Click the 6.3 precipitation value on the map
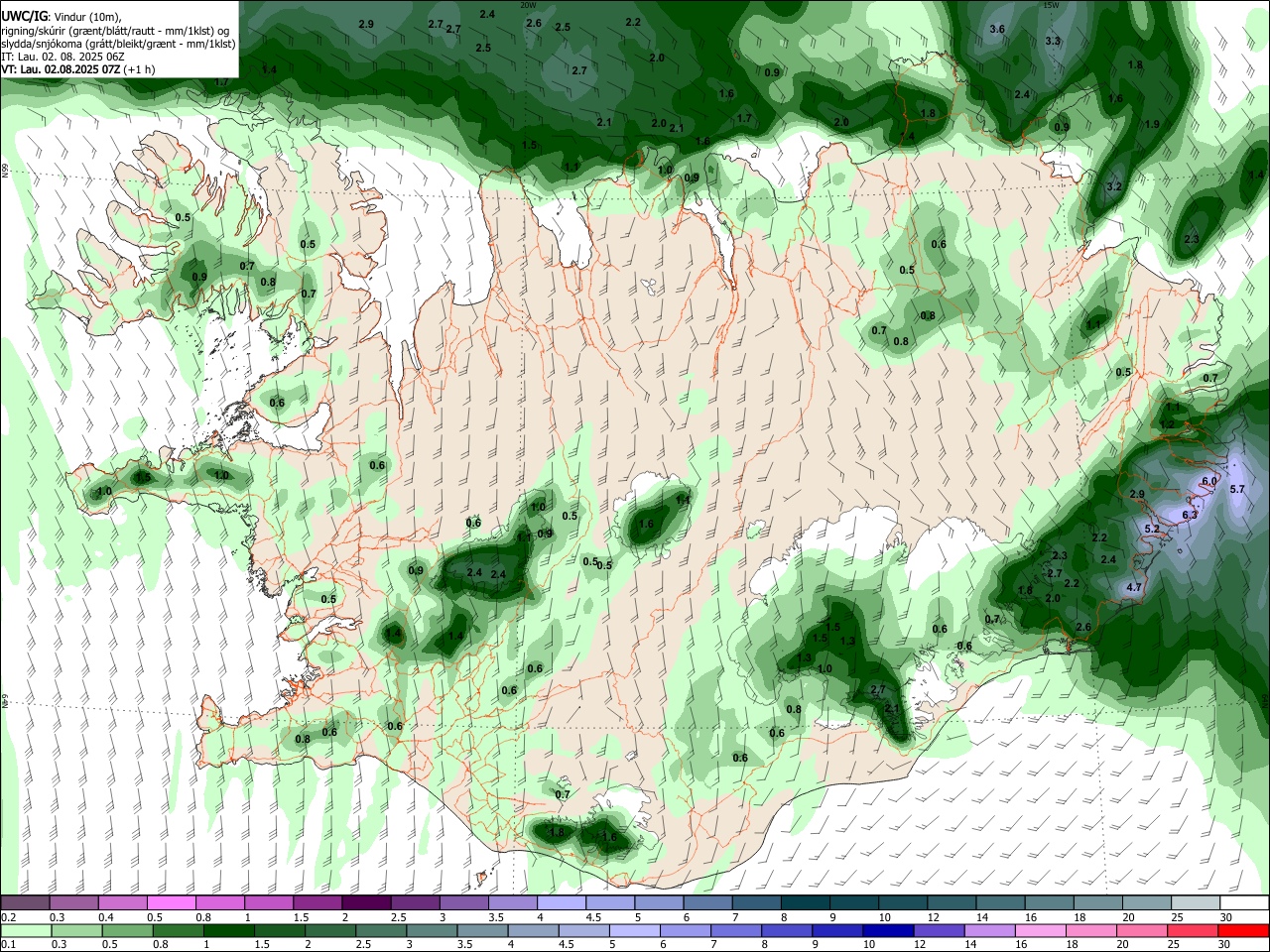Image resolution: width=1270 pixels, height=952 pixels. click(1190, 516)
